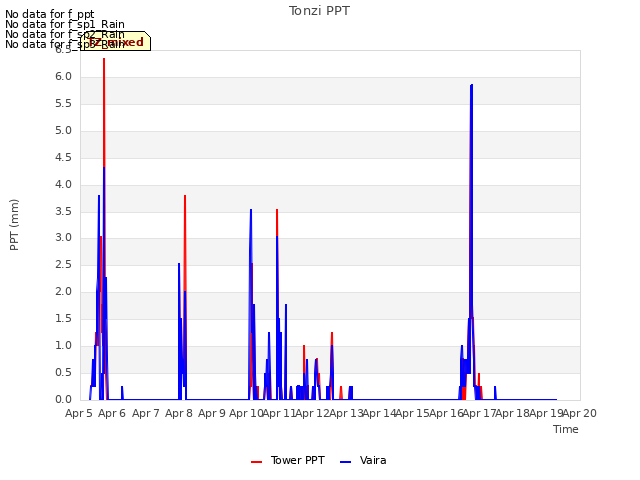Click the red Tower PPT legend swatch

click(x=256, y=462)
